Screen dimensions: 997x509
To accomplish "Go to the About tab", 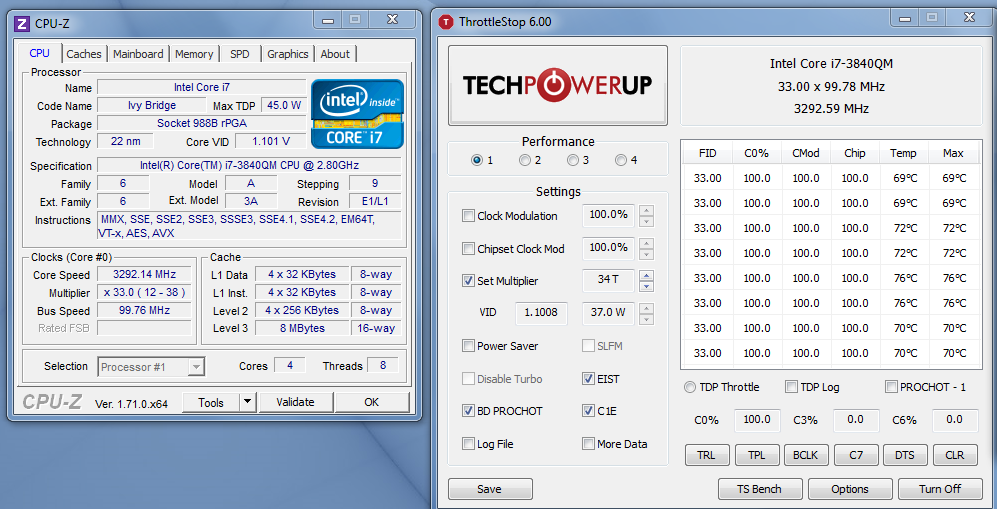I will pyautogui.click(x=335, y=54).
